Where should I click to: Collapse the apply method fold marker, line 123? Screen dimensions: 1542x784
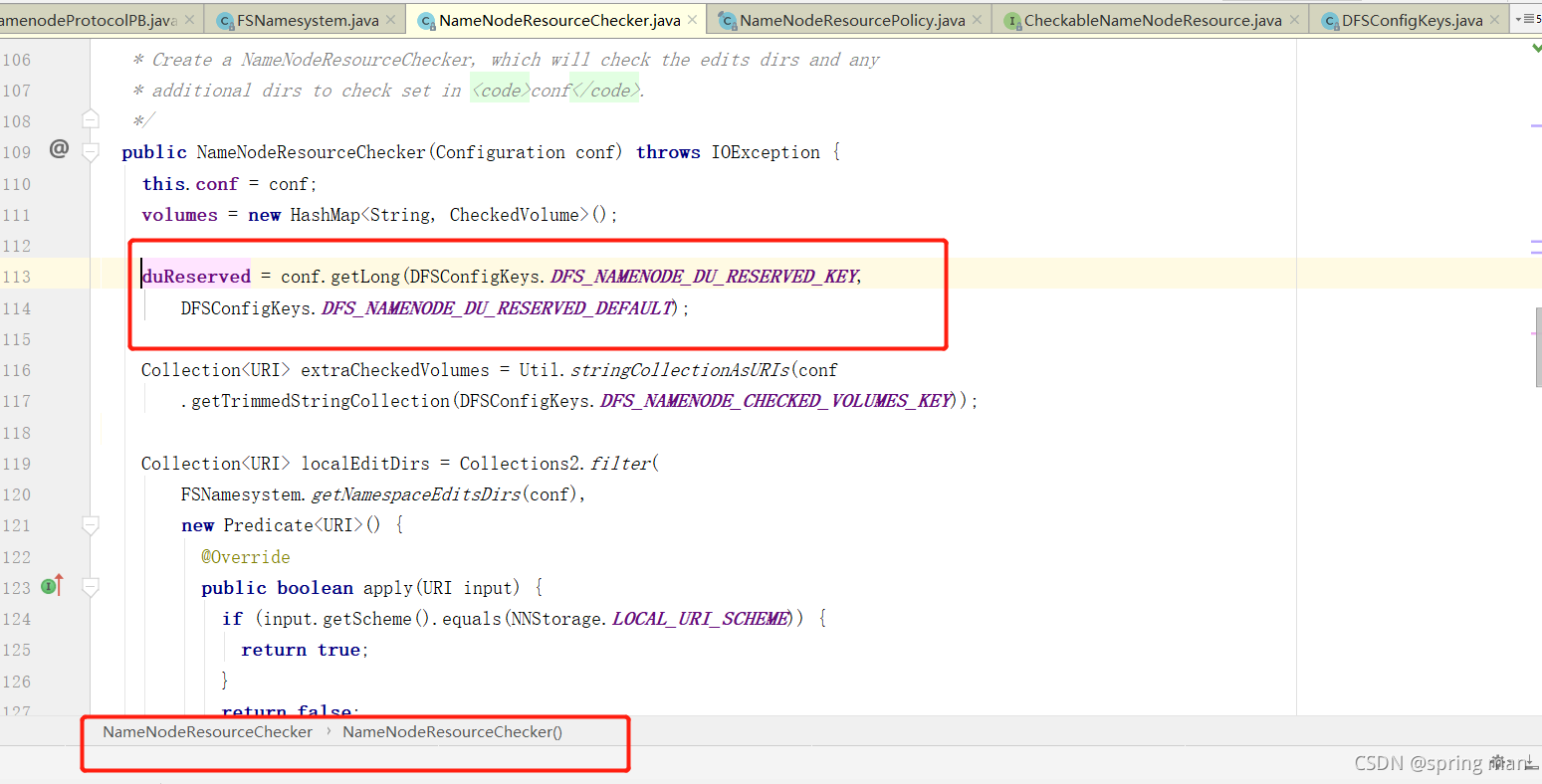point(91,587)
